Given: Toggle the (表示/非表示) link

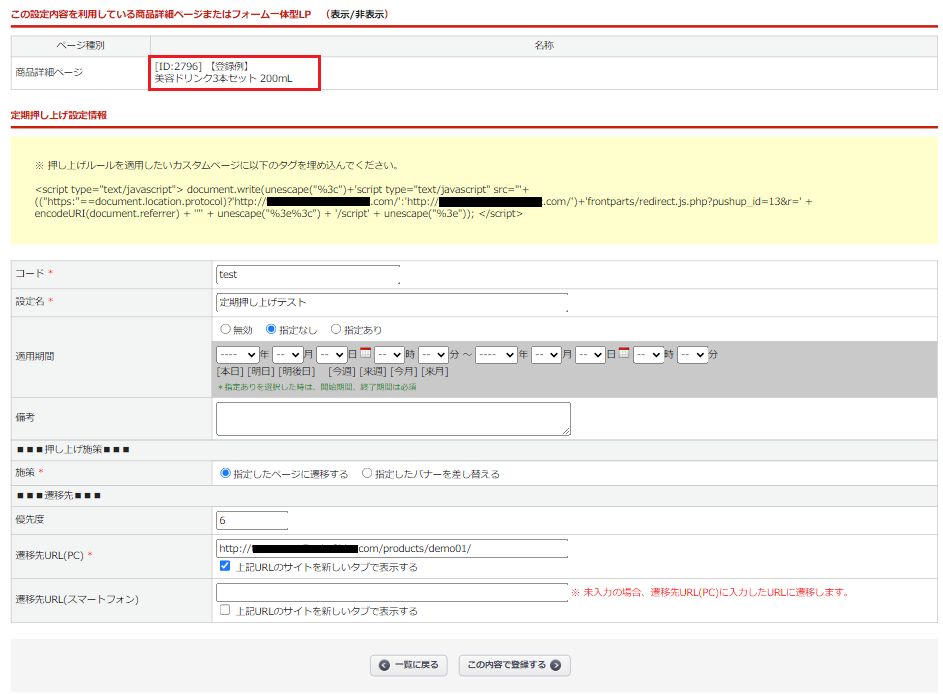Looking at the screenshot, I should [357, 14].
